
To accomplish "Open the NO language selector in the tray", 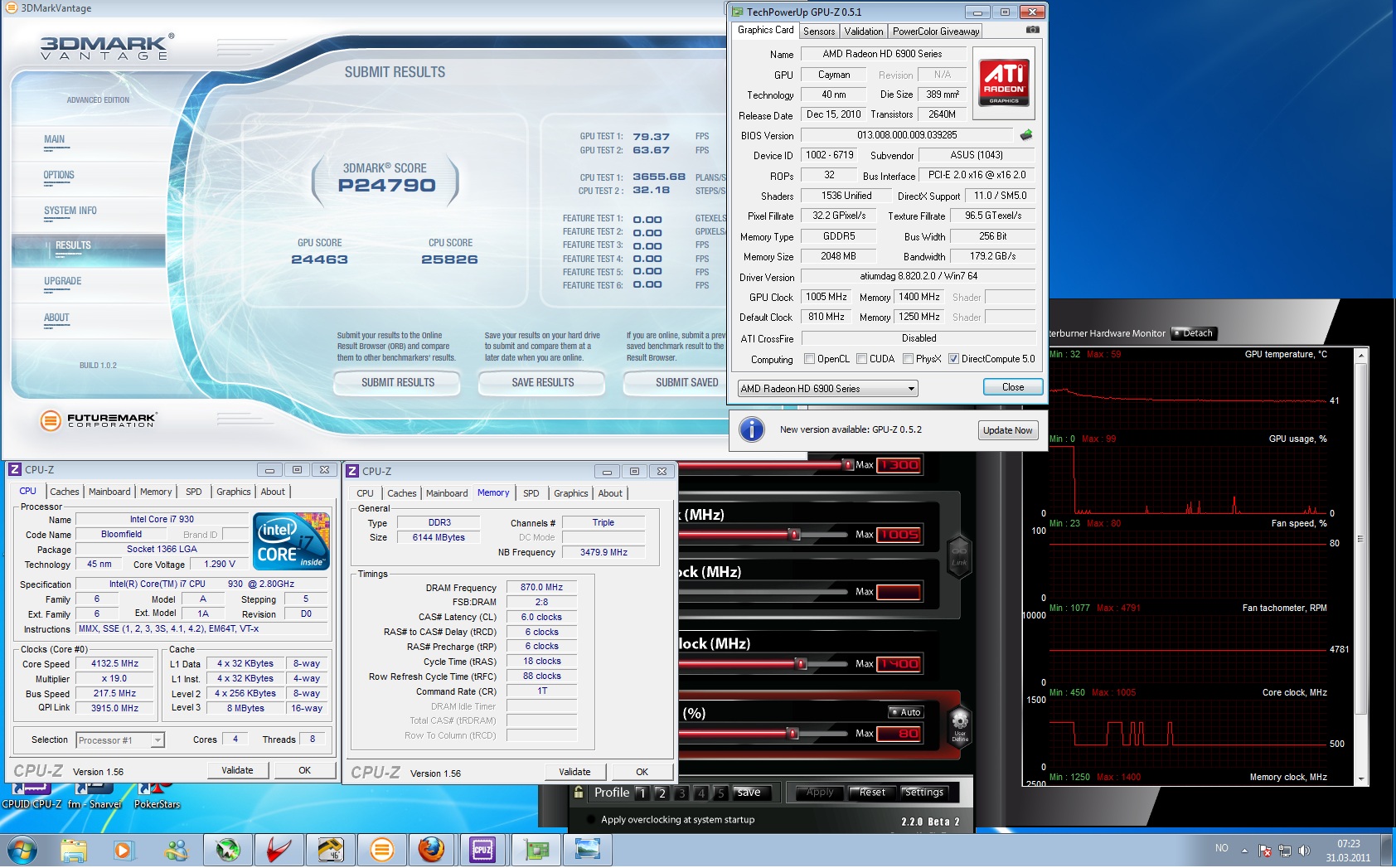I will click(1222, 848).
